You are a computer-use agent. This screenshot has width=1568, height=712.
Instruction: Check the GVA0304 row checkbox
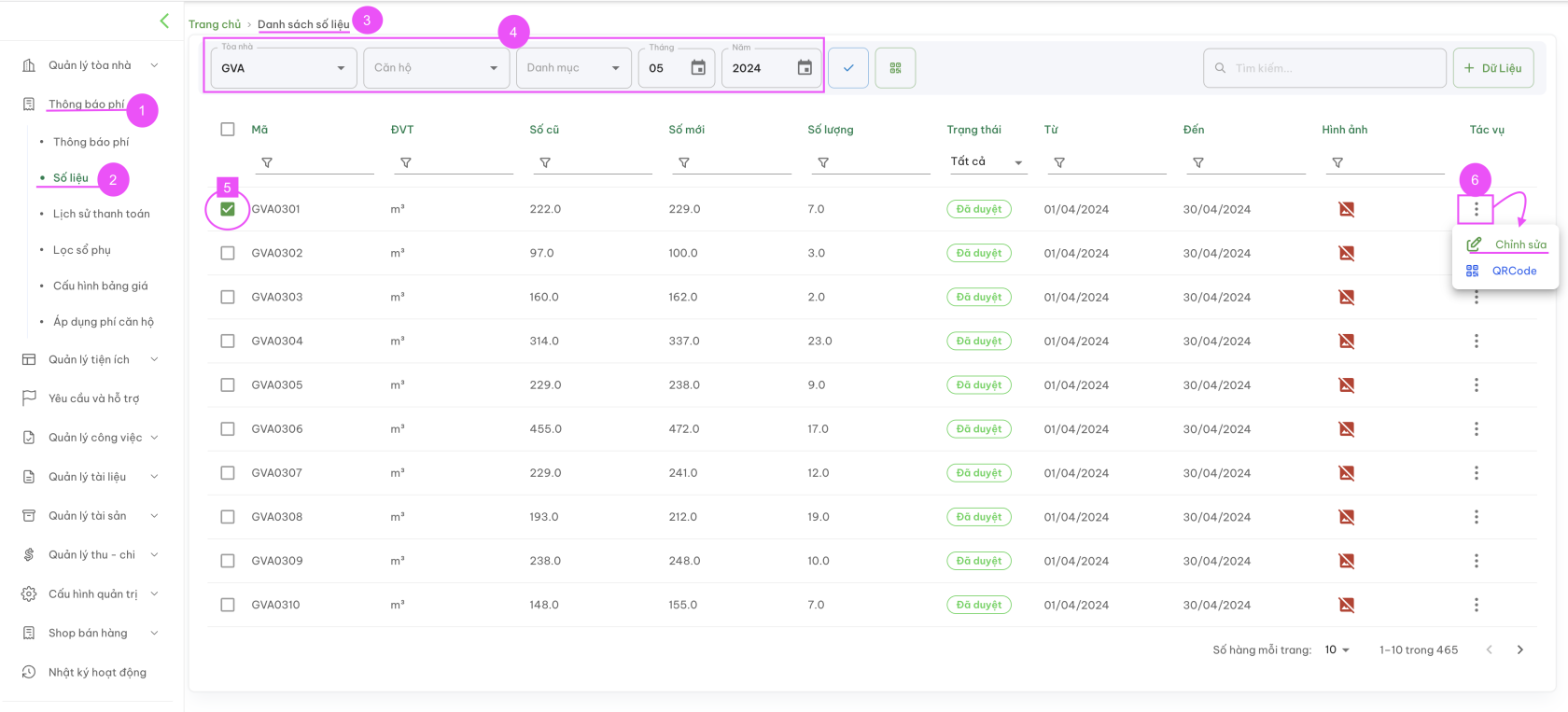coord(228,341)
